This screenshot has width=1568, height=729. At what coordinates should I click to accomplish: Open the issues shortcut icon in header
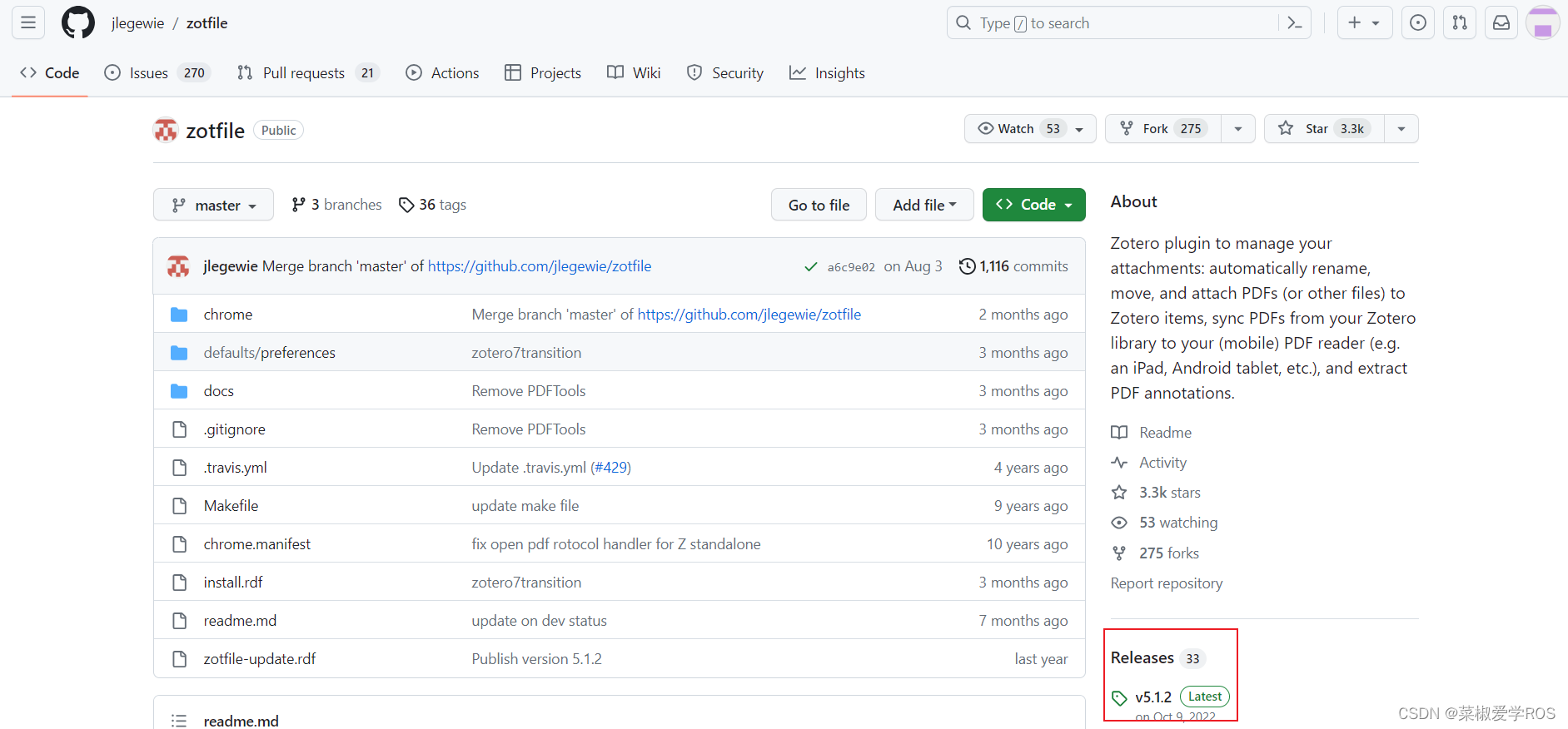click(1418, 22)
